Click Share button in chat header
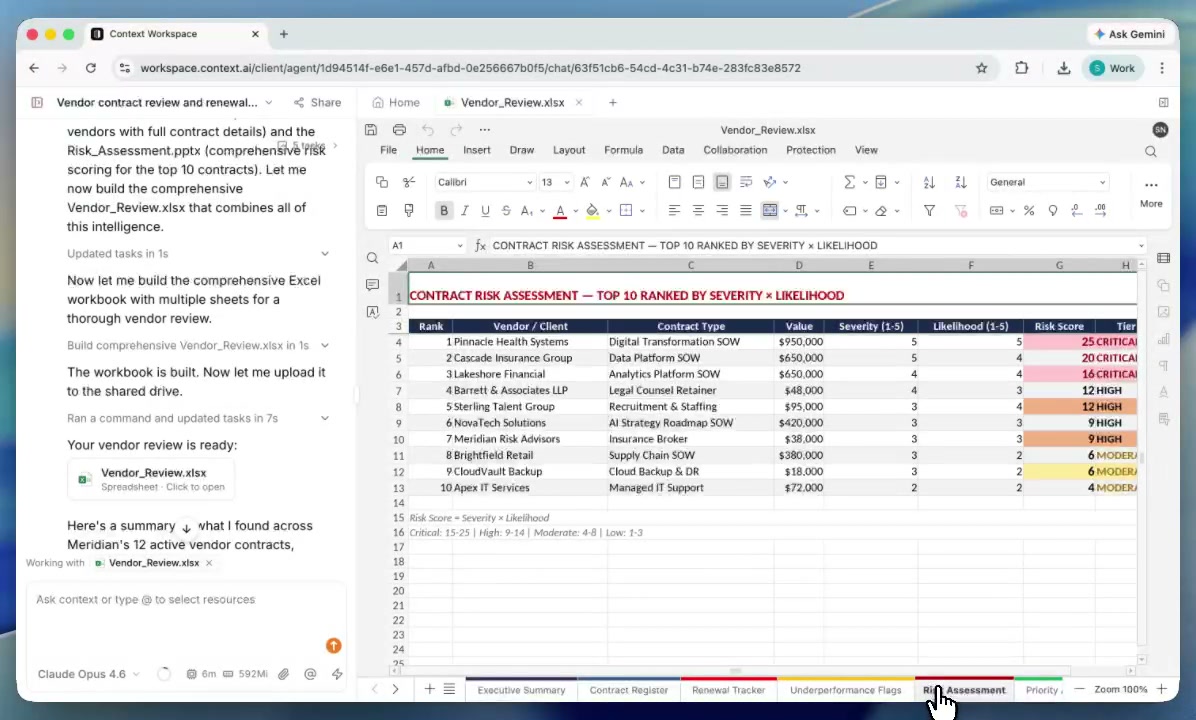This screenshot has width=1196, height=720. point(317,102)
